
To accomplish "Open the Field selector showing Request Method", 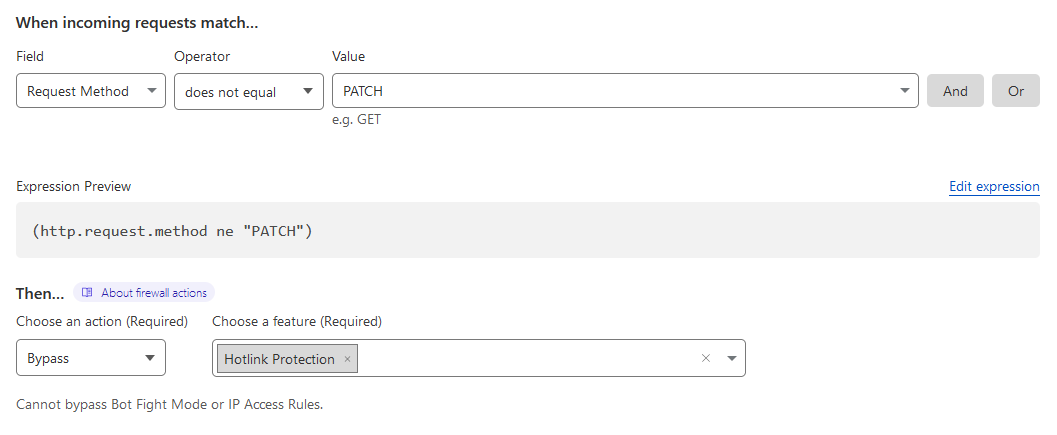I will pos(80,91).
